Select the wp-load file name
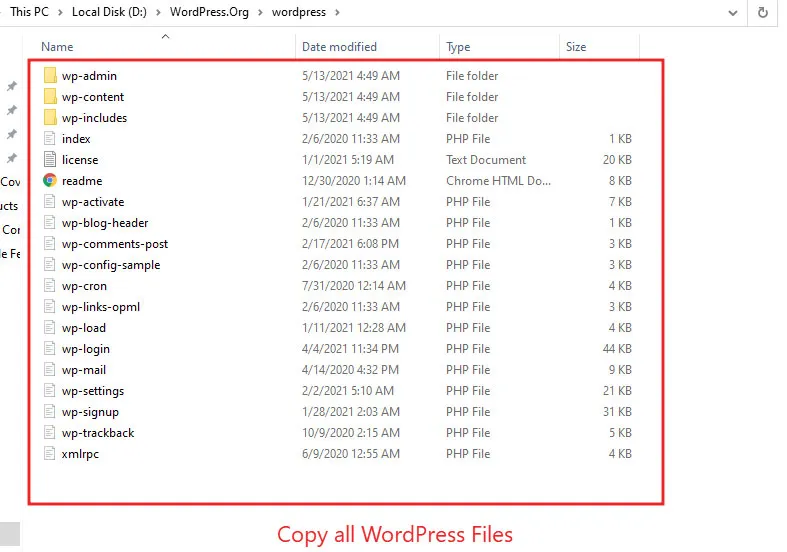 coord(84,328)
